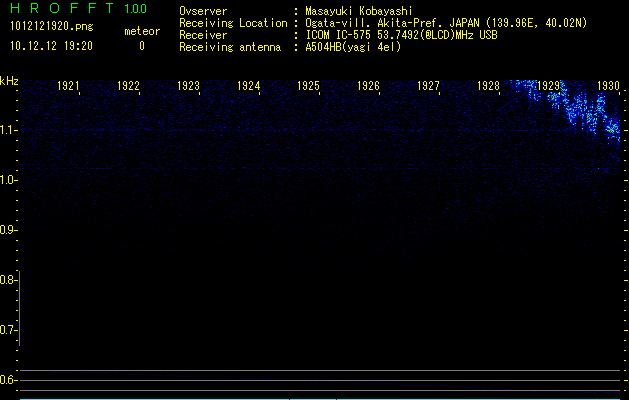Click the 1923 time marker

coord(188,85)
